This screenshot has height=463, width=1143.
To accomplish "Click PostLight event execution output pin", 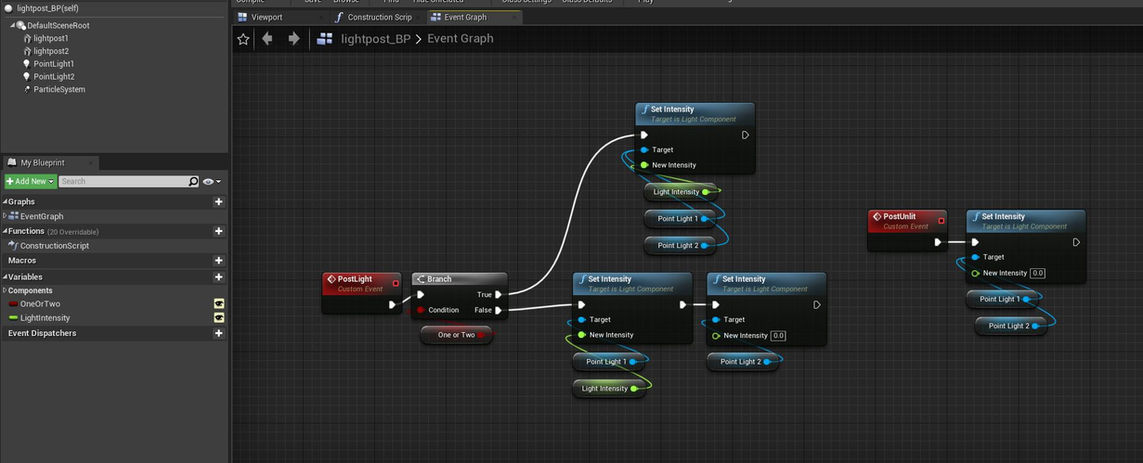I will [x=392, y=305].
